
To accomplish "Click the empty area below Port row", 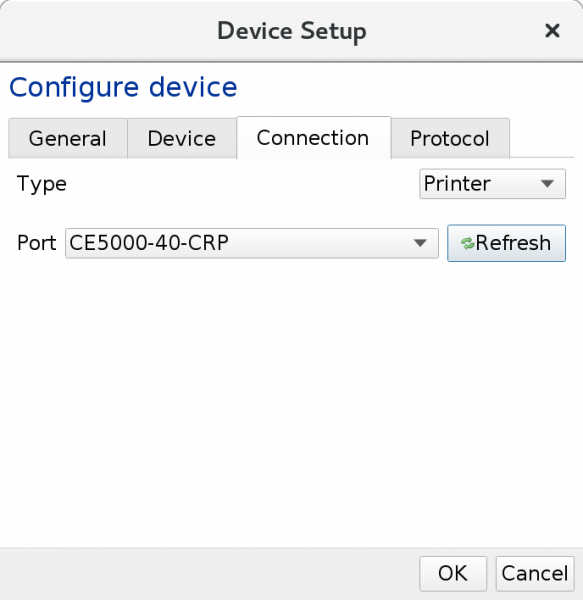I will pyautogui.click(x=292, y=402).
